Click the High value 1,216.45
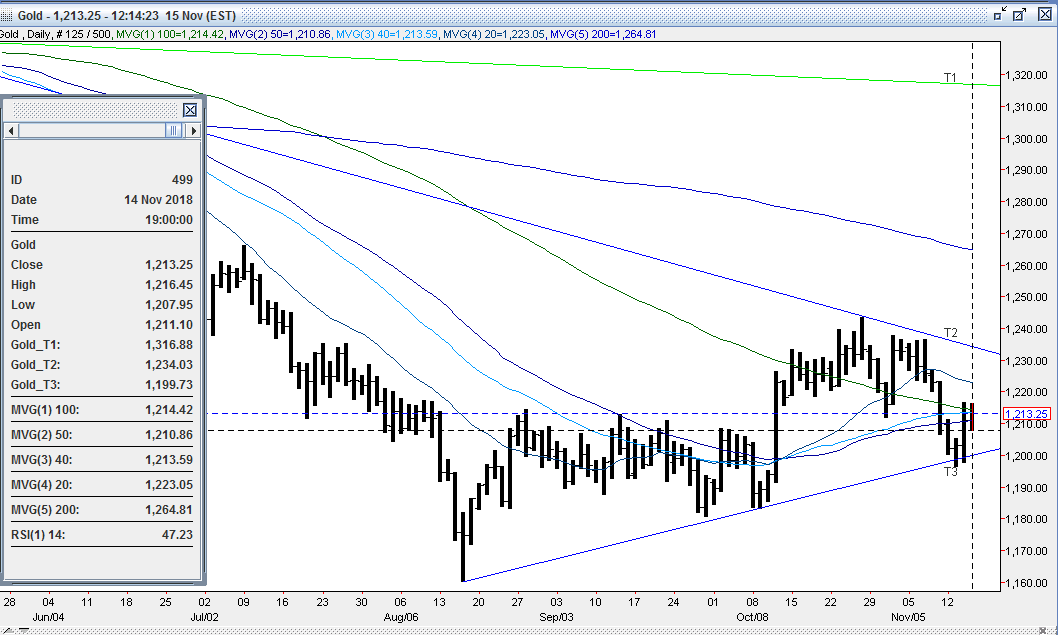 pos(169,285)
